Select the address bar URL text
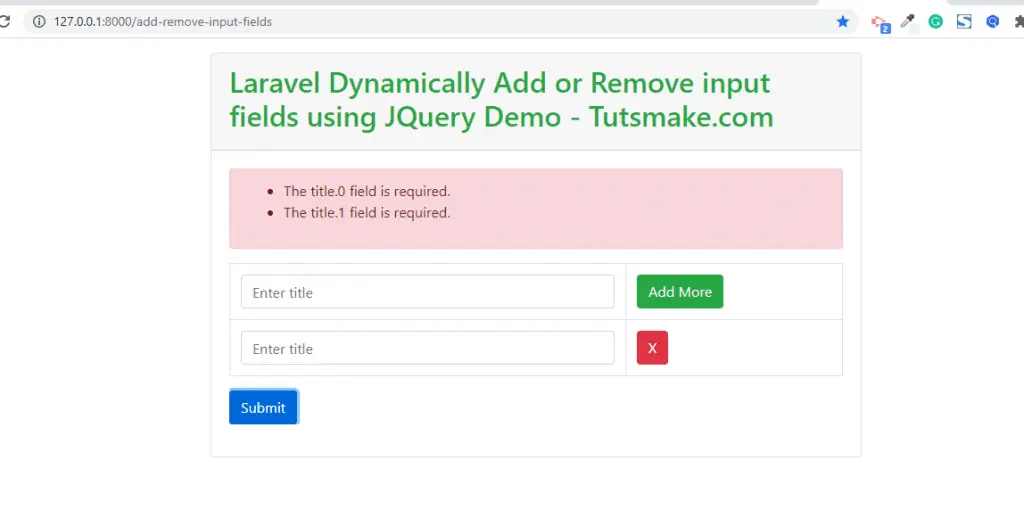This screenshot has height=526, width=1024. tap(163, 22)
